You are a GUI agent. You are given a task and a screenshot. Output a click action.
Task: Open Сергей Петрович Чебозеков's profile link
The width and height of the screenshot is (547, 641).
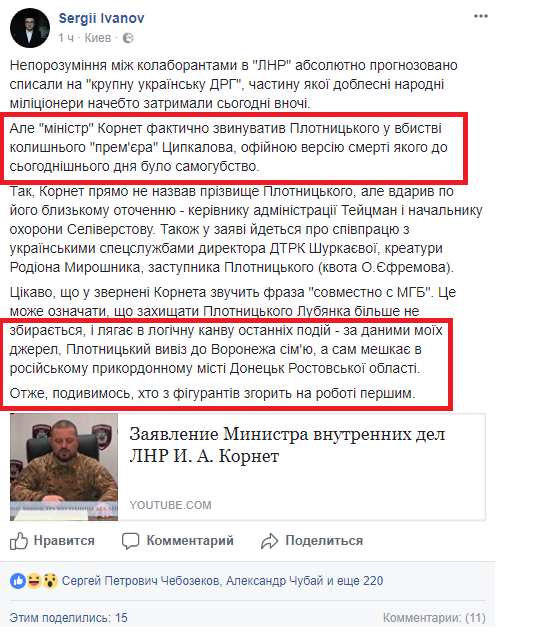[142, 581]
